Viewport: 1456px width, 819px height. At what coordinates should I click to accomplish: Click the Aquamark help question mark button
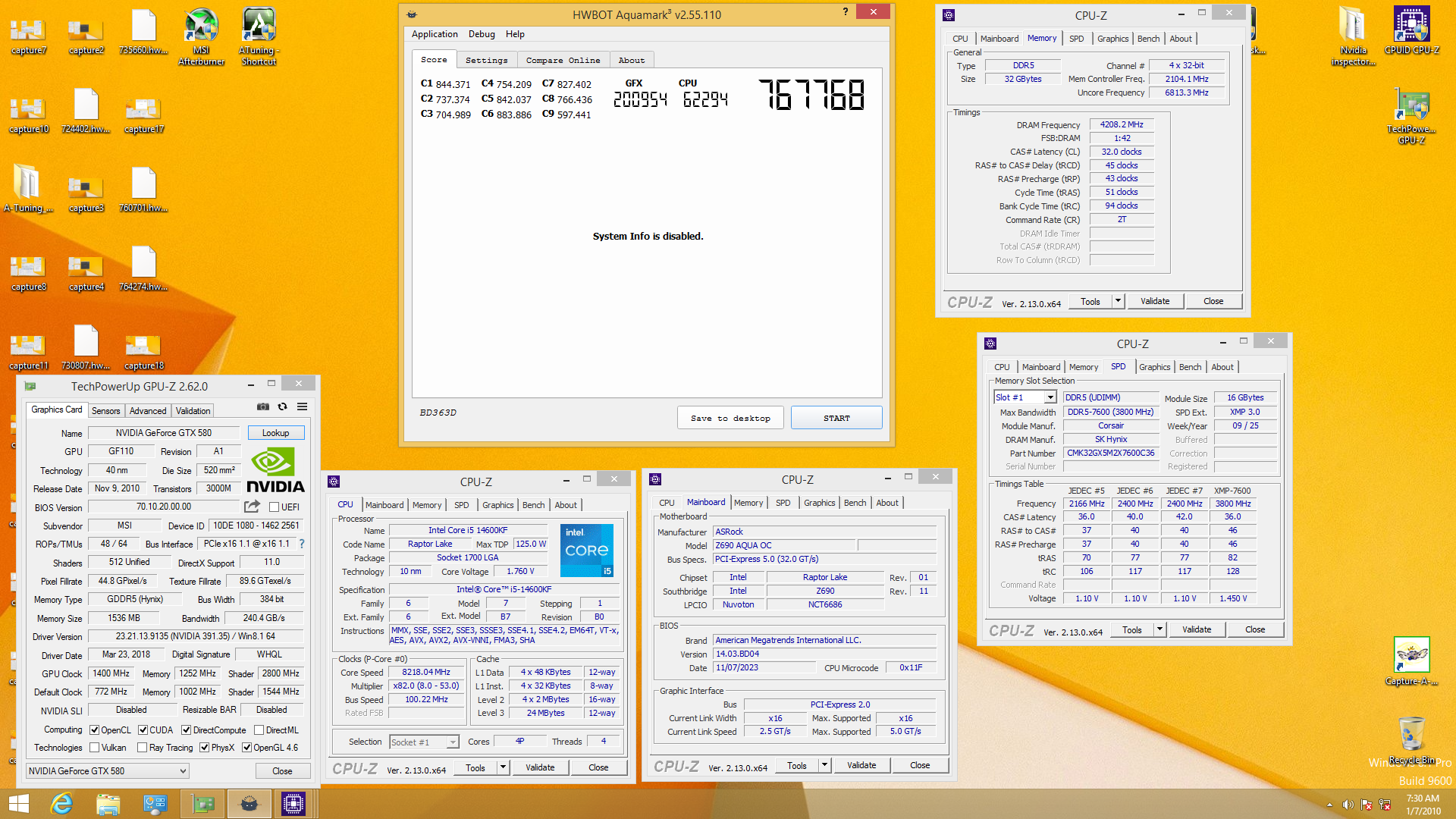(846, 11)
